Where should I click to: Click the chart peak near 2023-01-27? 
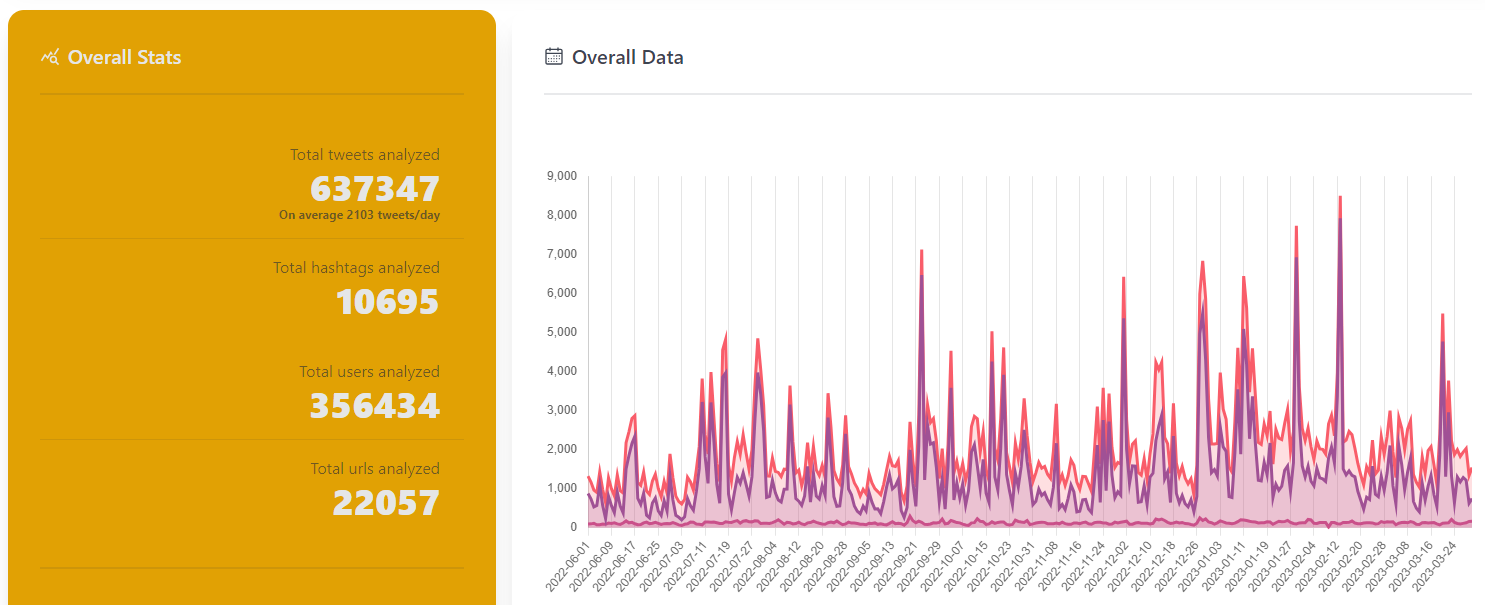click(1296, 226)
